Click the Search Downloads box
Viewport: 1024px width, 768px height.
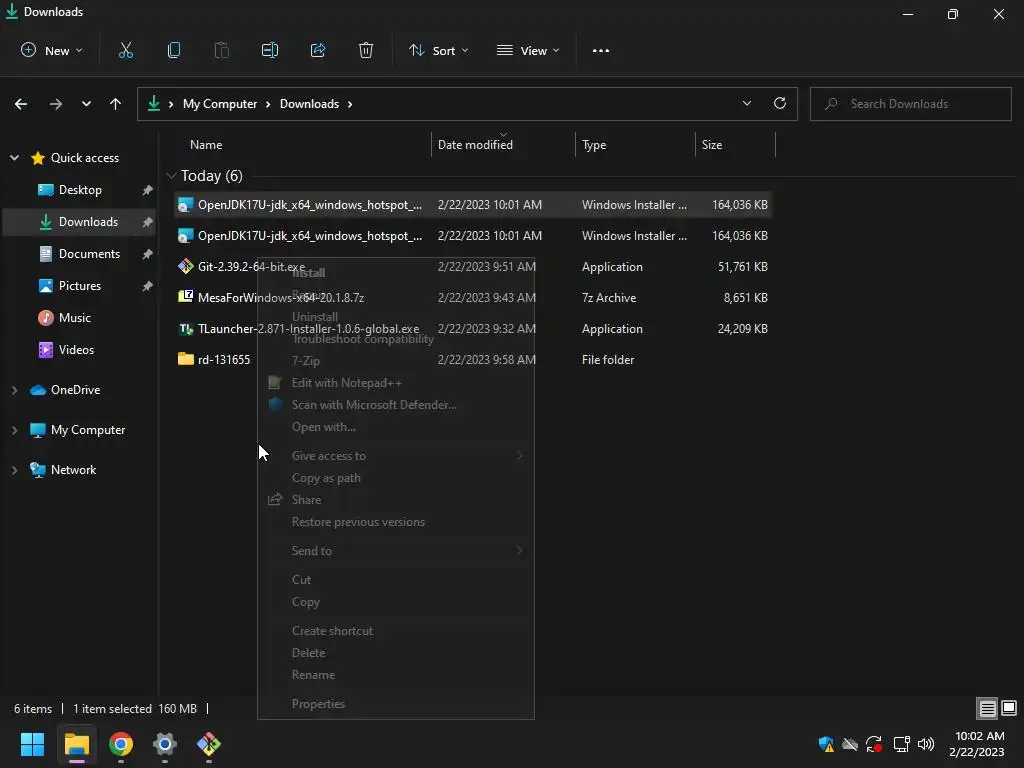[910, 104]
